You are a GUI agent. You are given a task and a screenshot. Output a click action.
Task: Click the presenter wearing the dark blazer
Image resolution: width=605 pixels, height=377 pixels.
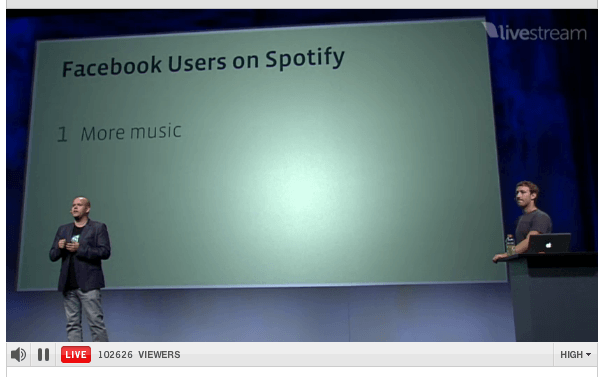pos(80,268)
